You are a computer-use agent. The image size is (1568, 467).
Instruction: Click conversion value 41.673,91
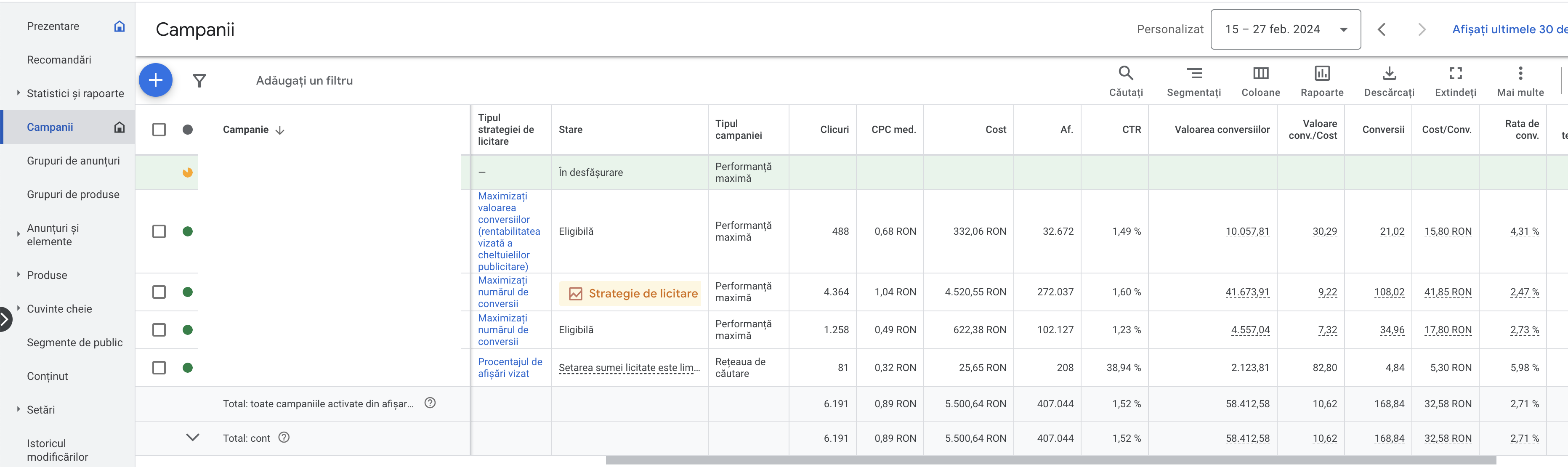[x=1247, y=292]
